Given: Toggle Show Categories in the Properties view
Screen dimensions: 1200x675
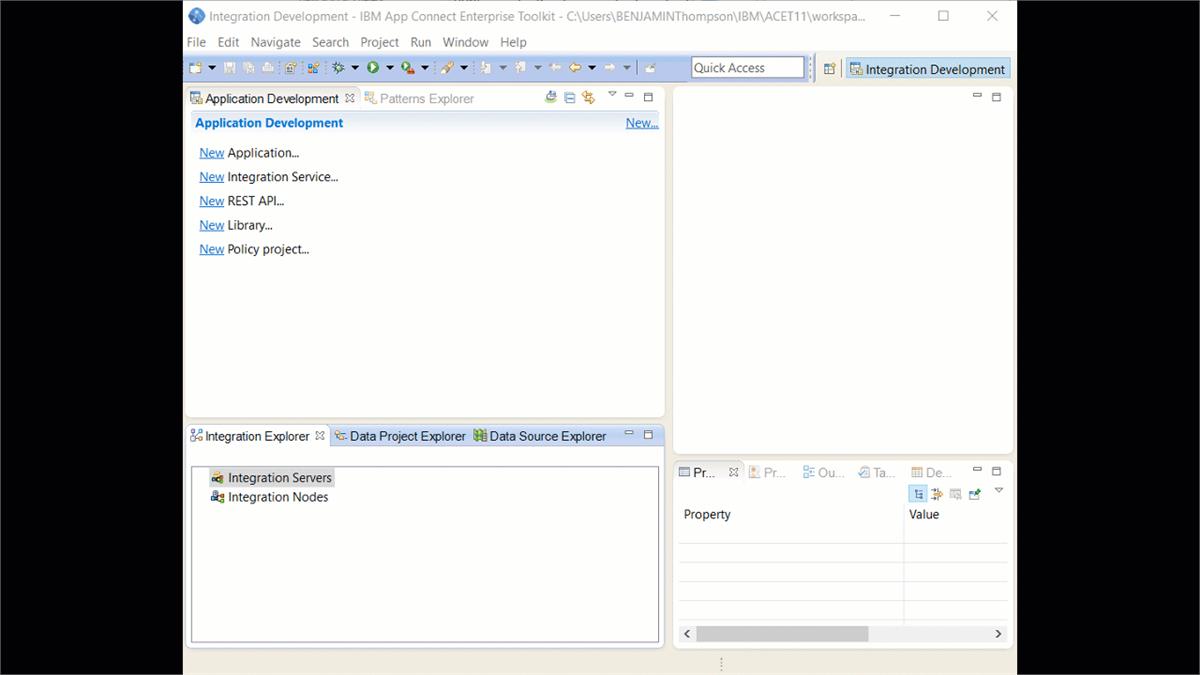Looking at the screenshot, I should pyautogui.click(x=918, y=493).
